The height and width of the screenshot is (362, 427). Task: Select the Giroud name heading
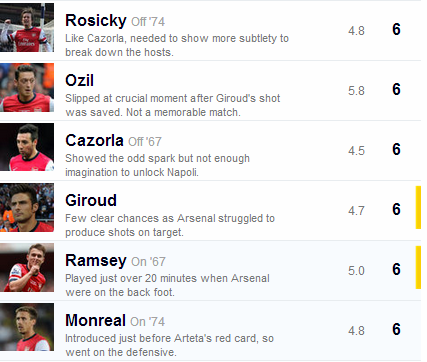(91, 200)
